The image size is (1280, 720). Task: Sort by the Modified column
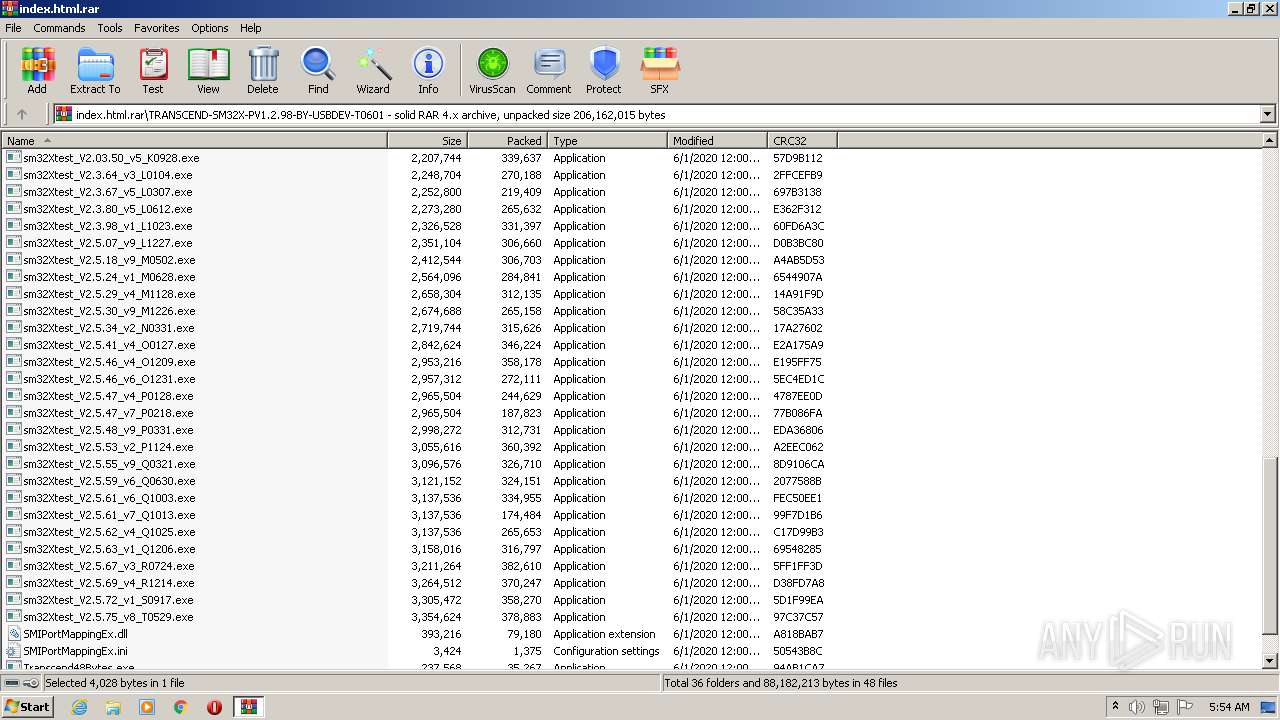tap(717, 141)
